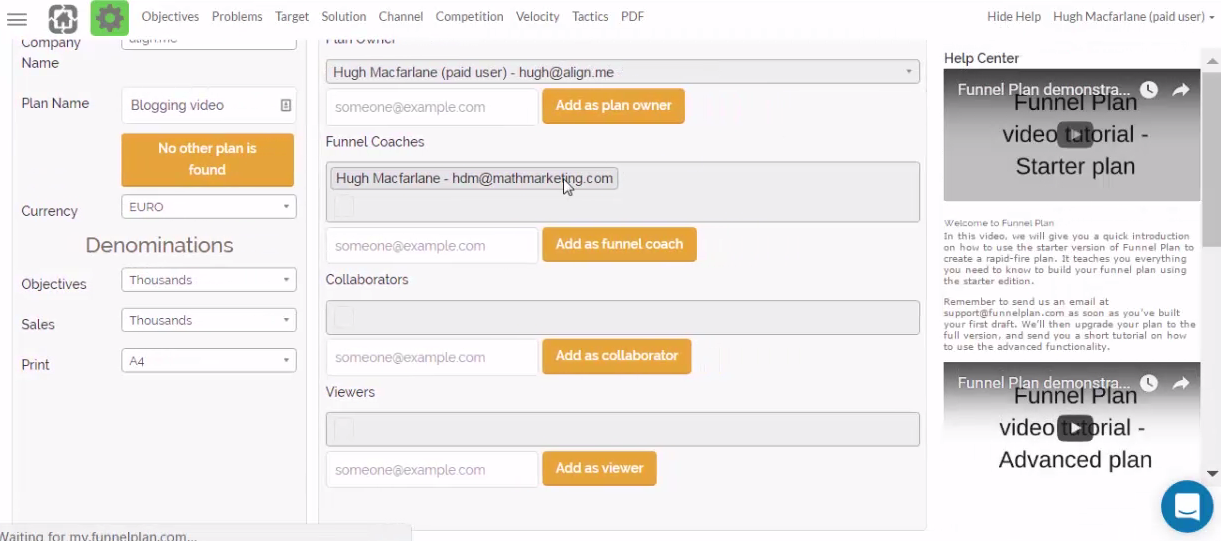Click the share arrow on Starter video

(x=1181, y=90)
